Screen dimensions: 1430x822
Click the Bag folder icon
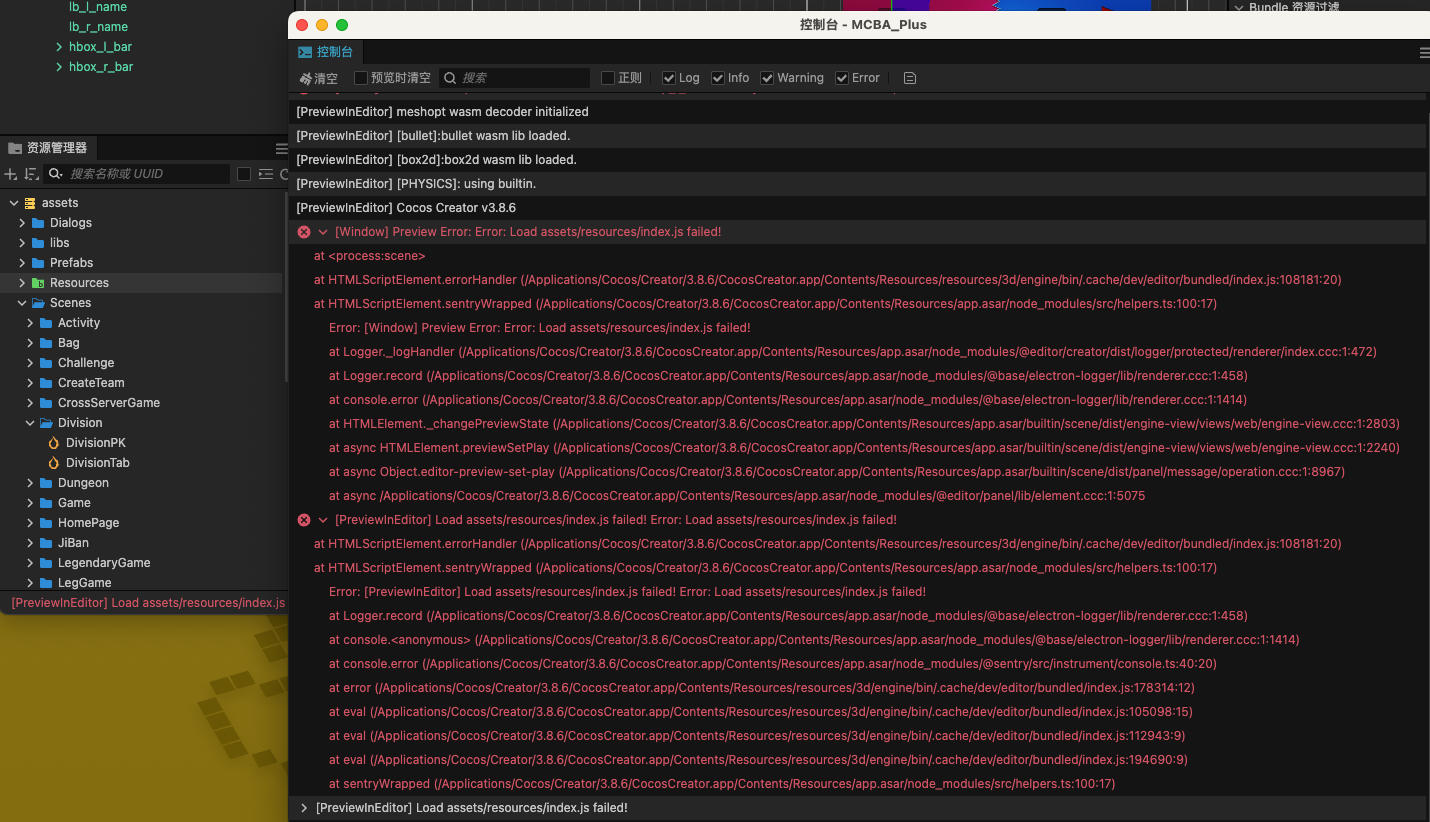click(46, 343)
